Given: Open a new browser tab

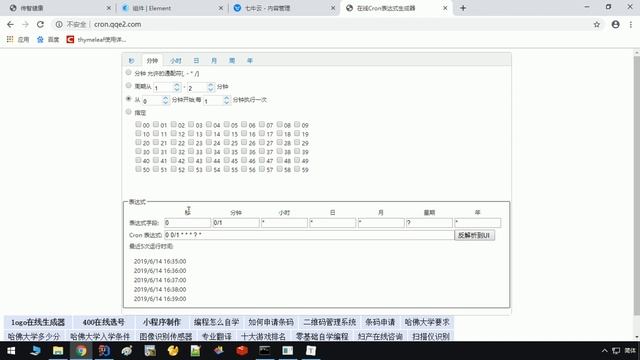Looking at the screenshot, I should click(463, 8).
